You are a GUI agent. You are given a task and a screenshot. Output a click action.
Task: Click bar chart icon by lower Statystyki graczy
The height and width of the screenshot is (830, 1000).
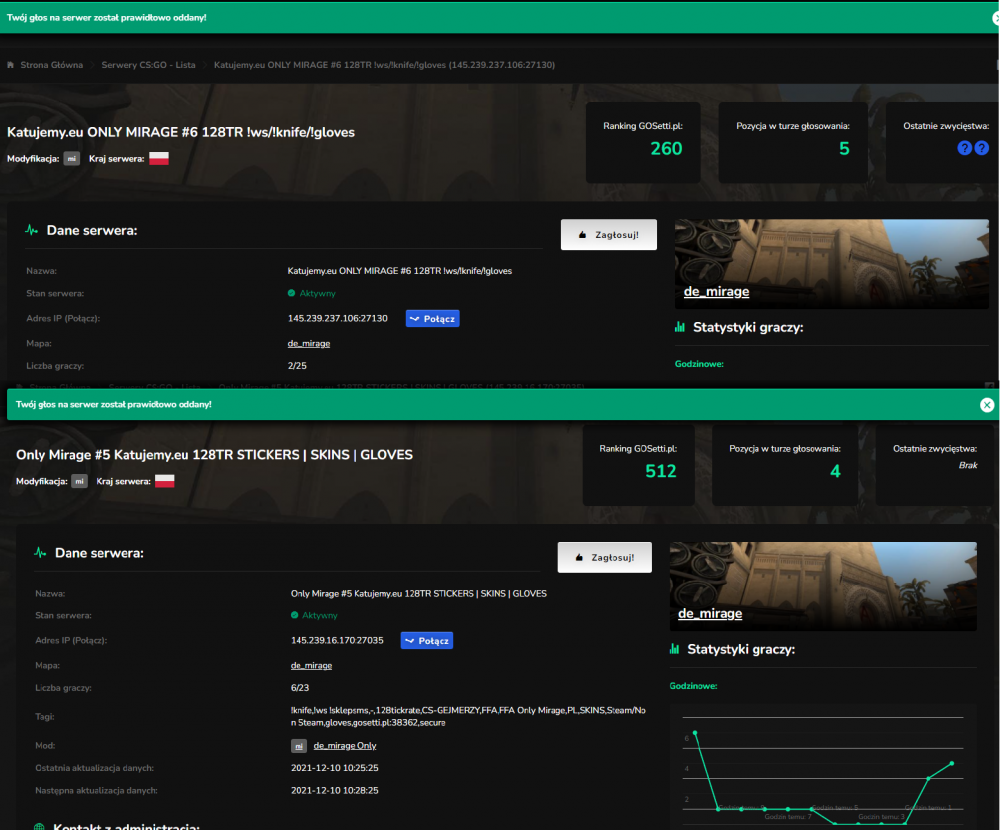(x=675, y=649)
